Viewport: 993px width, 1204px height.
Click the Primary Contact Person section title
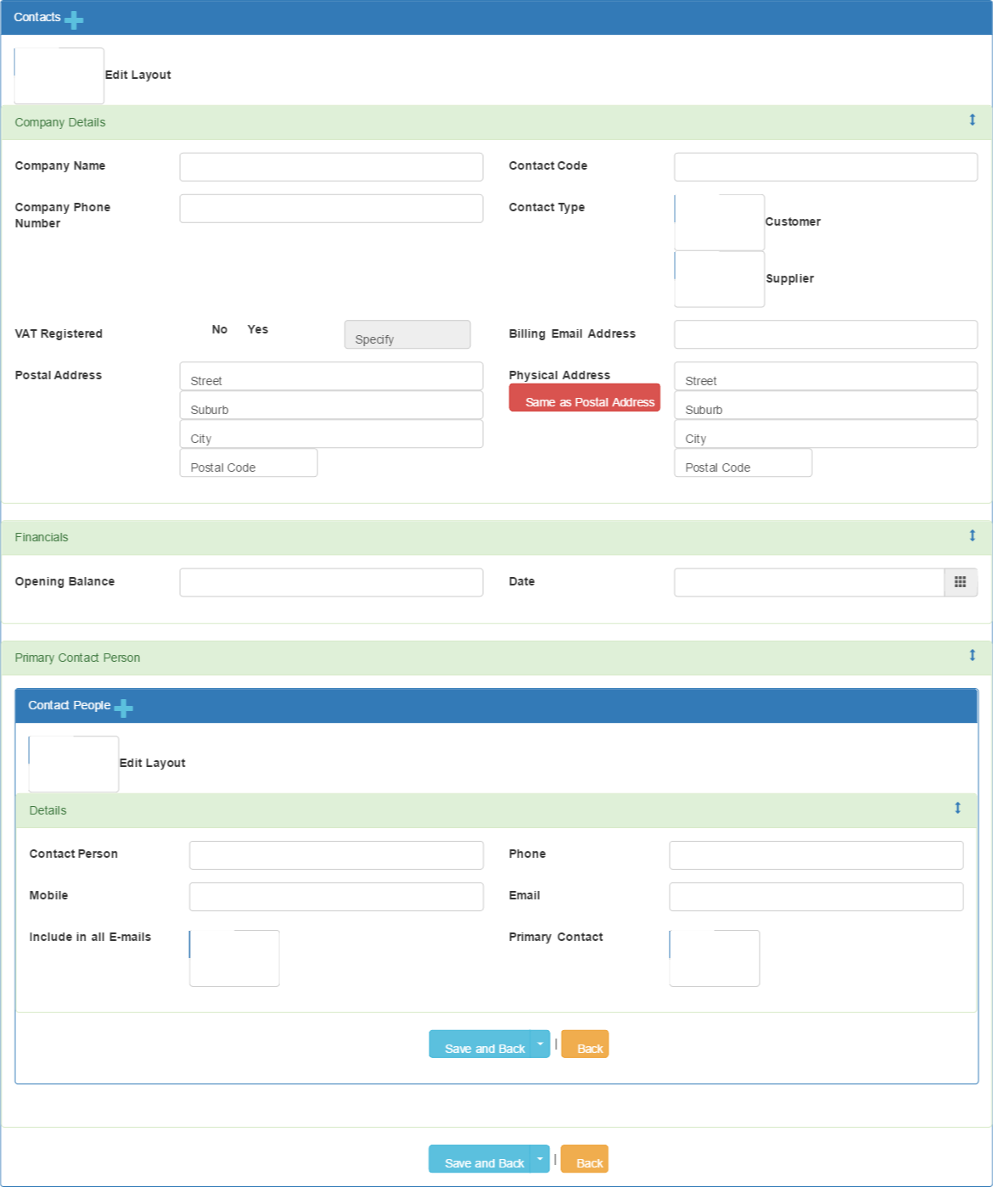pyautogui.click(x=77, y=658)
